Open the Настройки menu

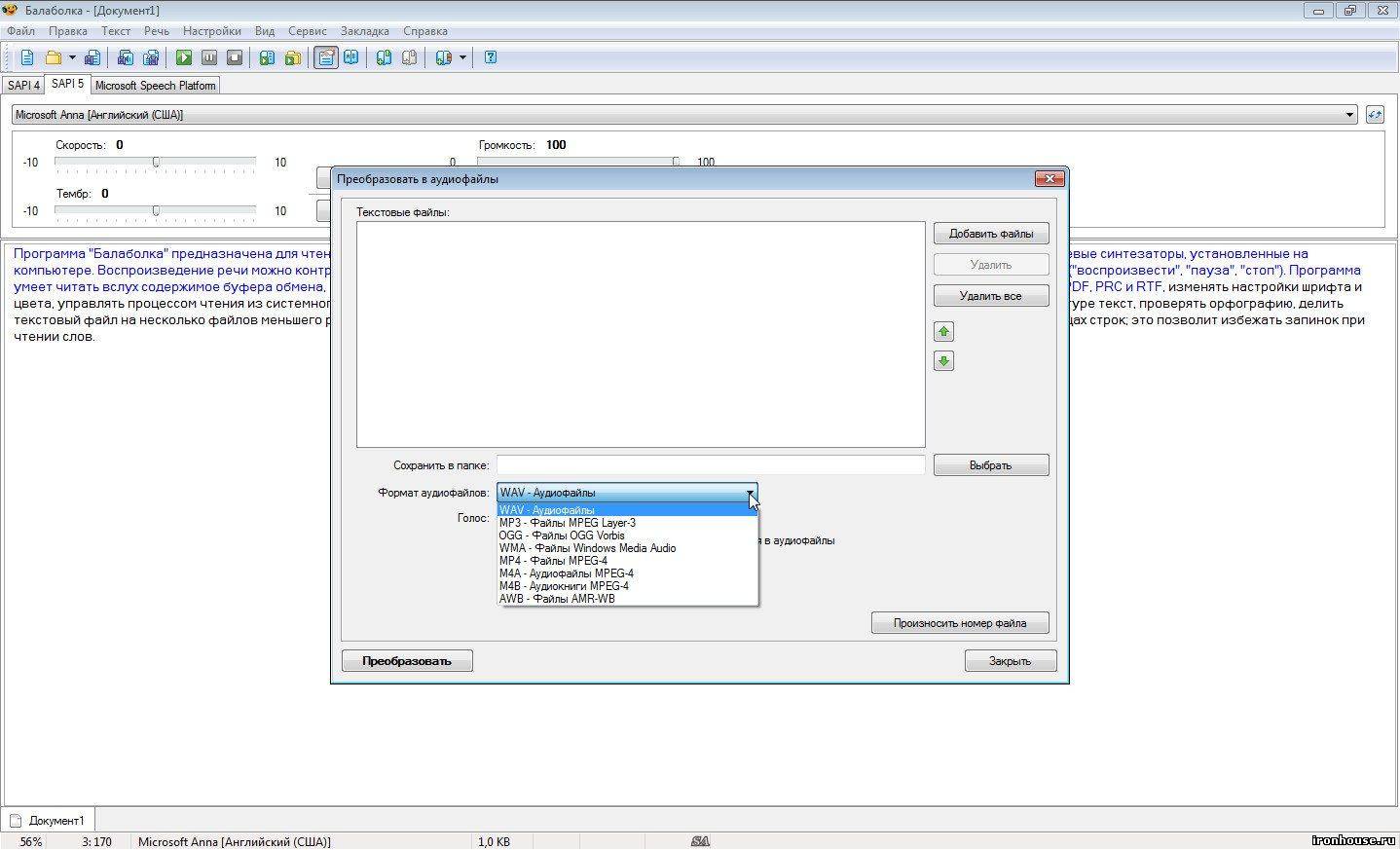[x=212, y=31]
